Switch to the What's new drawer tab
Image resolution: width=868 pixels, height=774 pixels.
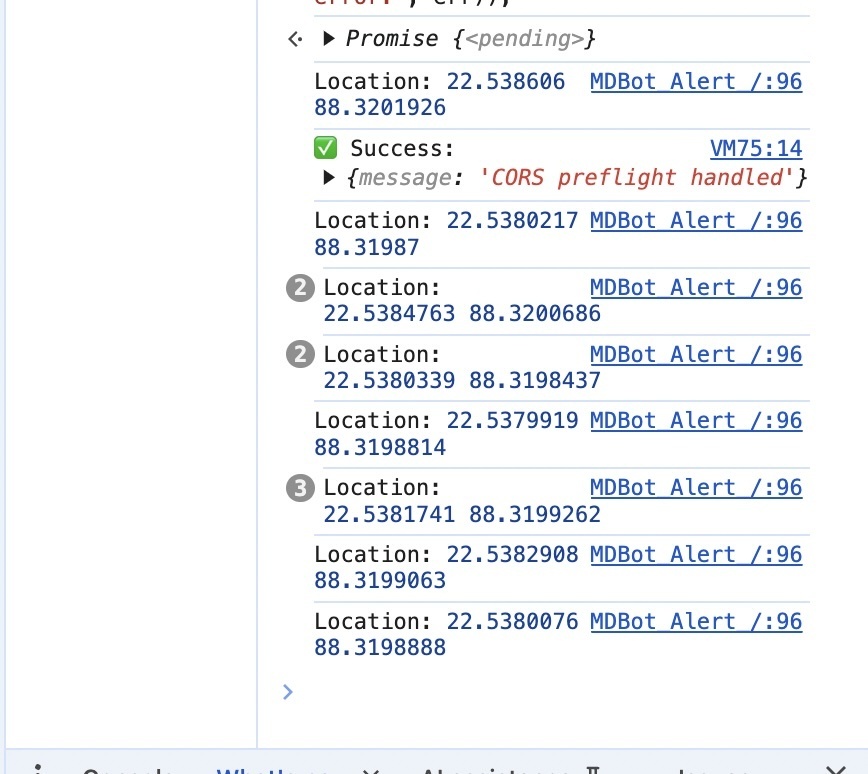coord(273,770)
